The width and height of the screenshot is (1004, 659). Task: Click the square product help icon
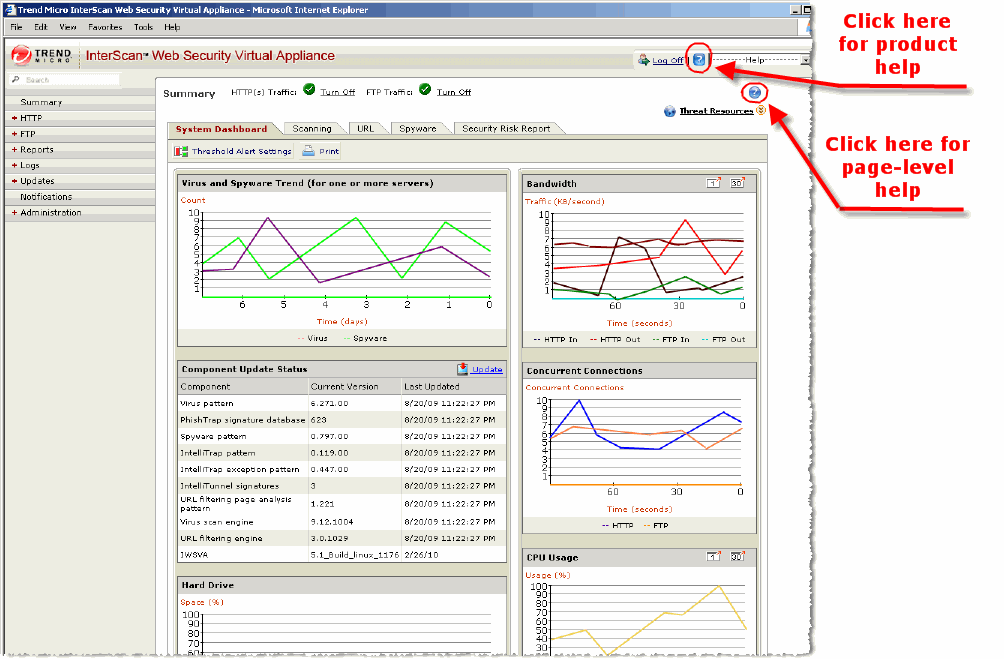(699, 60)
